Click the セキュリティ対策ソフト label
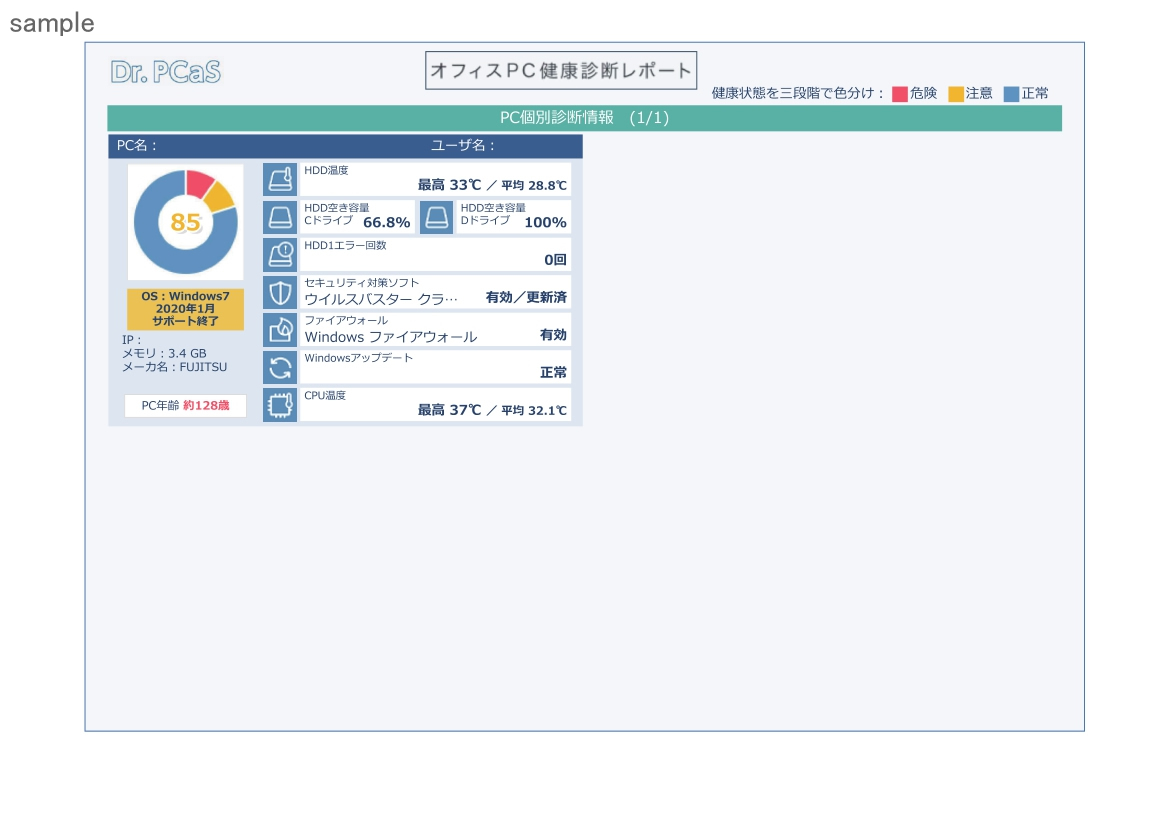Screen dimensions: 1170x827 click(x=361, y=283)
